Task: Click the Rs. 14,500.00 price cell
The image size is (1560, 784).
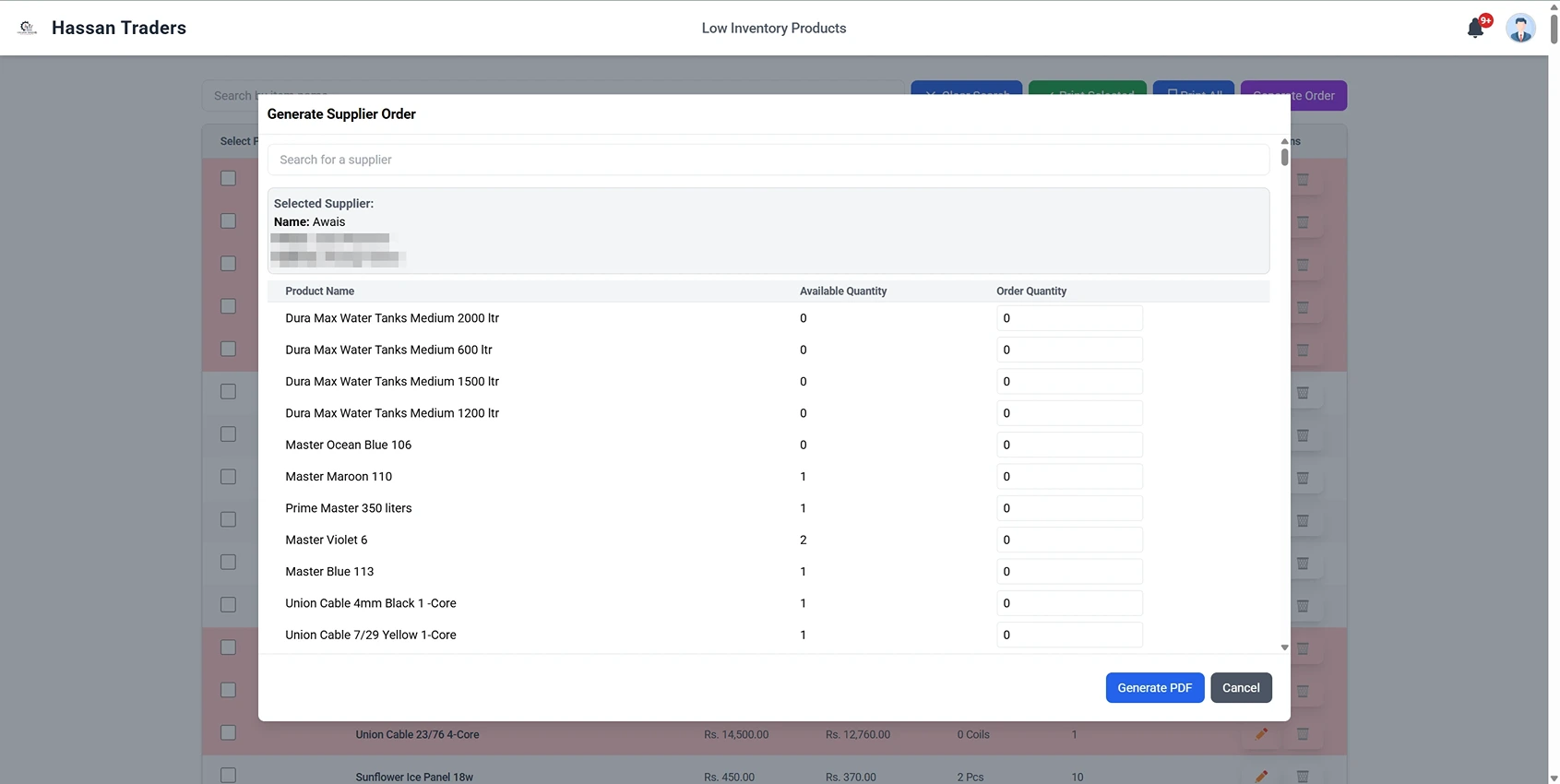Action: pos(736,735)
